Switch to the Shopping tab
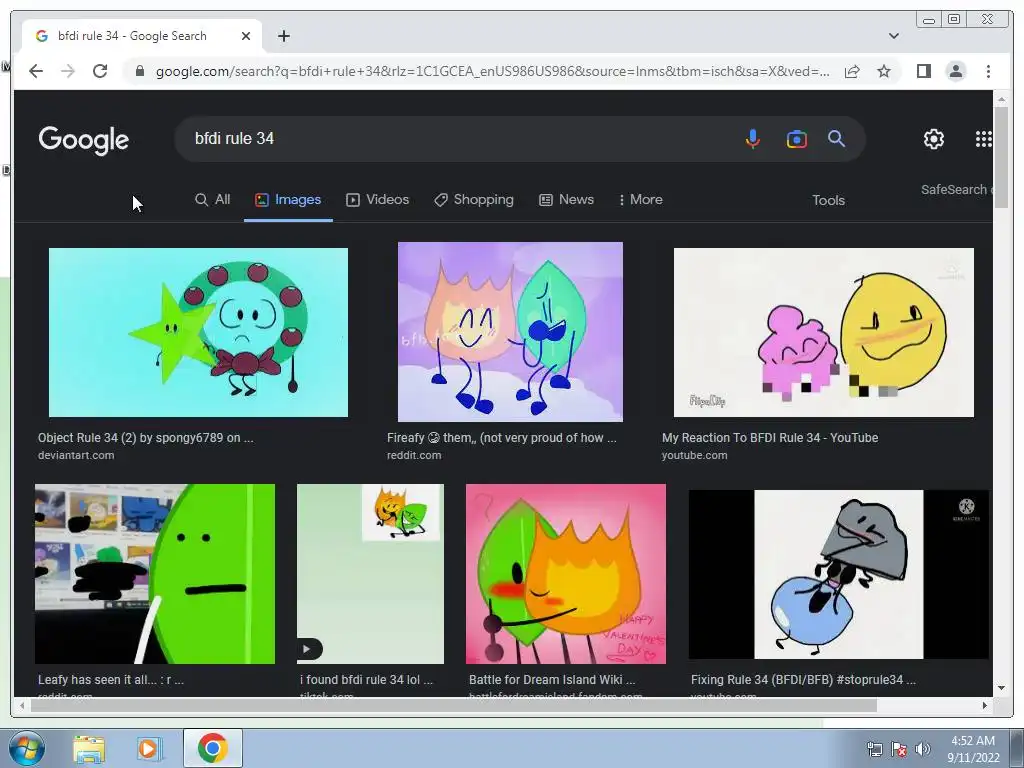This screenshot has width=1024, height=768. click(x=473, y=200)
